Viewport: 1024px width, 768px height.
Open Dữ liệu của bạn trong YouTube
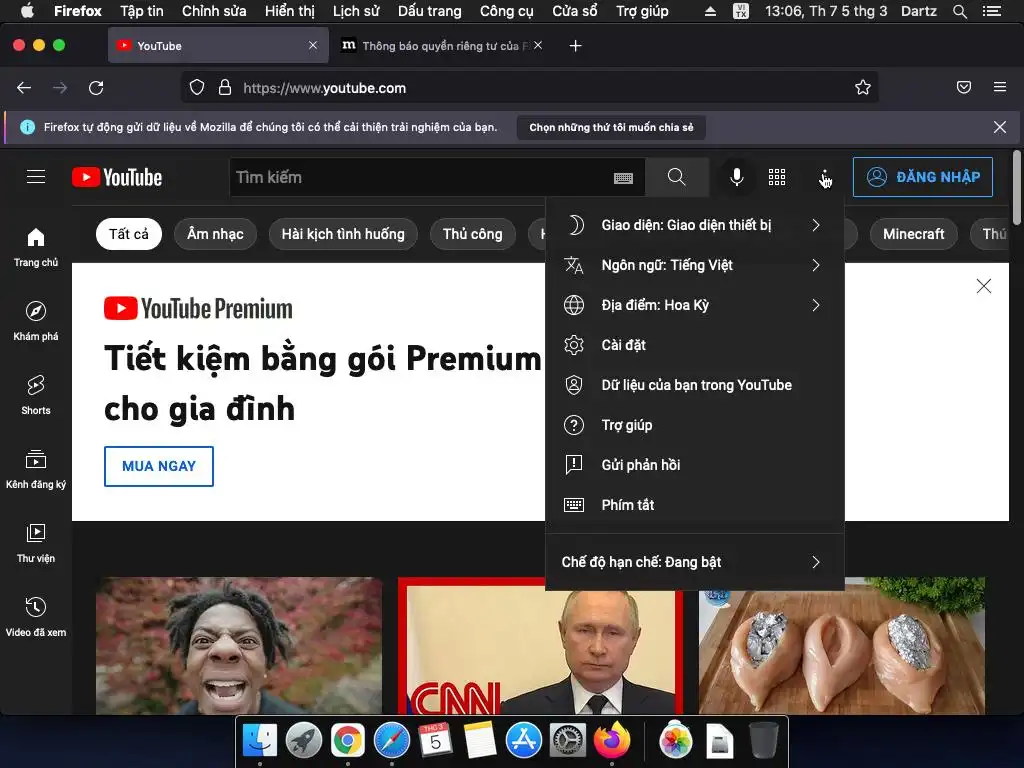[695, 385]
